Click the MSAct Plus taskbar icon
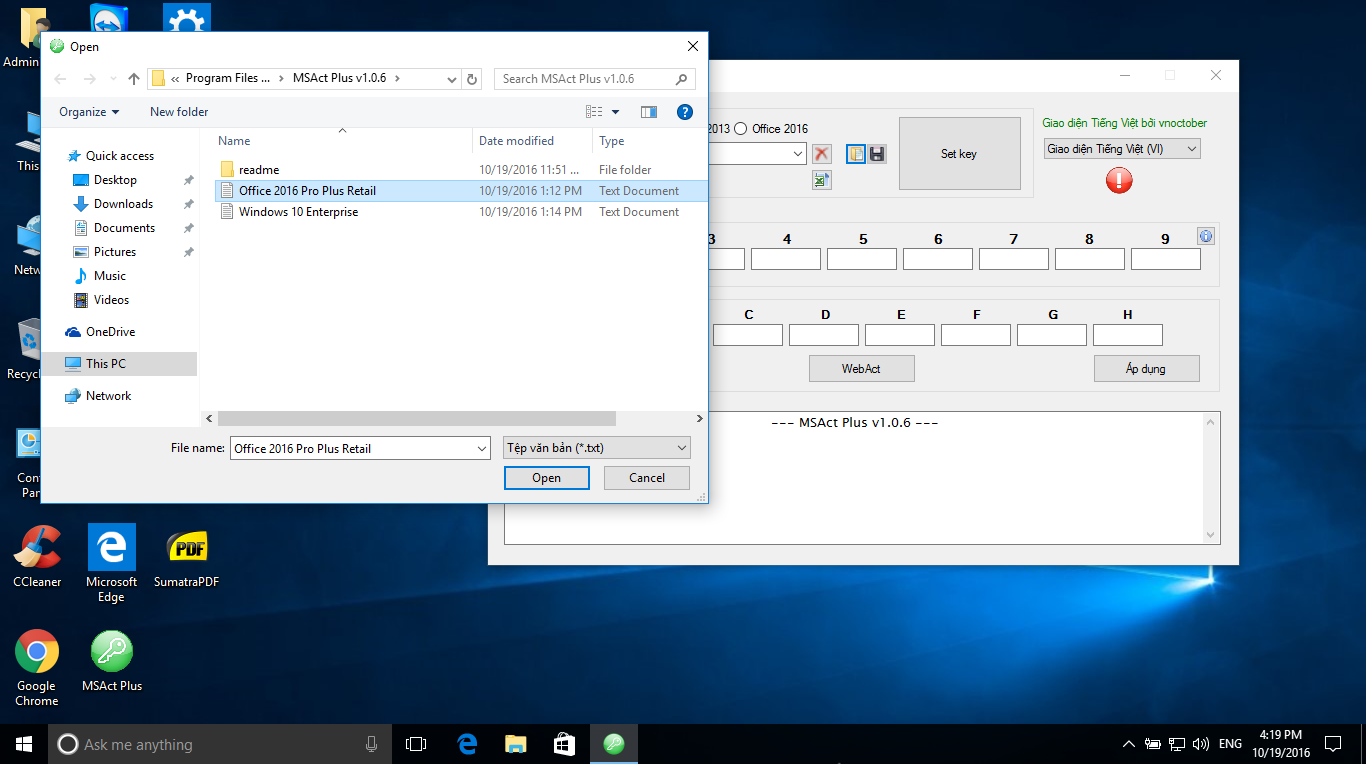 coord(613,744)
